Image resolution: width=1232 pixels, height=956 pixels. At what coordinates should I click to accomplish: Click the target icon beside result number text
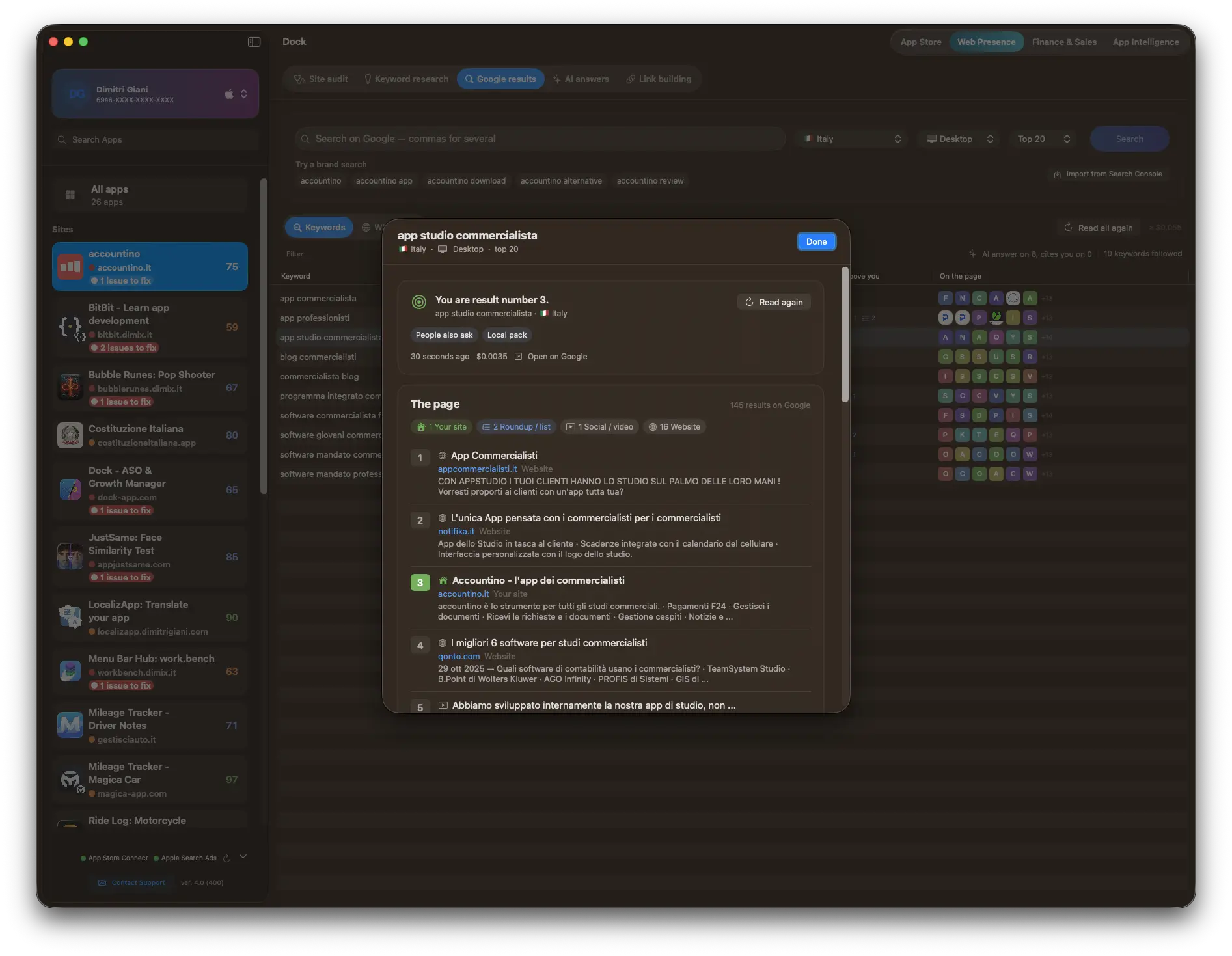point(419,302)
